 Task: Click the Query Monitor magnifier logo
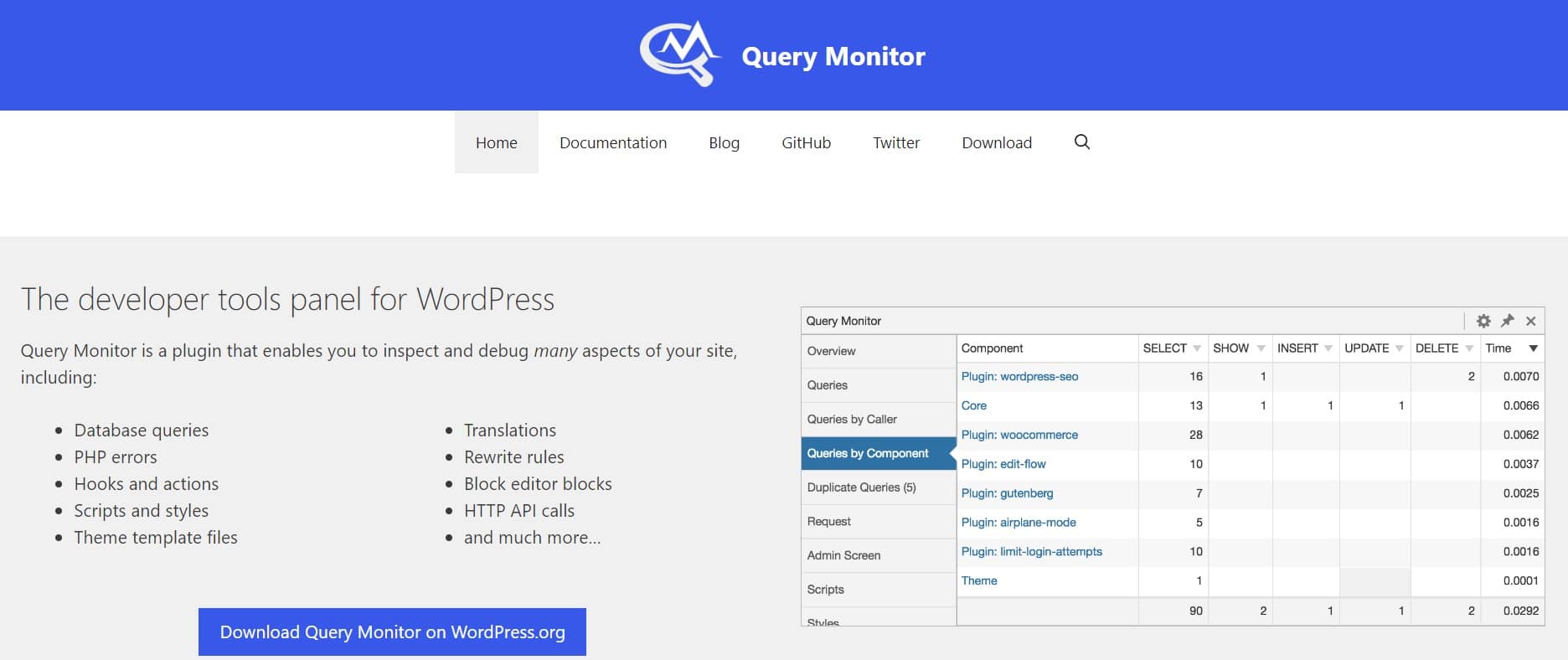click(x=679, y=54)
